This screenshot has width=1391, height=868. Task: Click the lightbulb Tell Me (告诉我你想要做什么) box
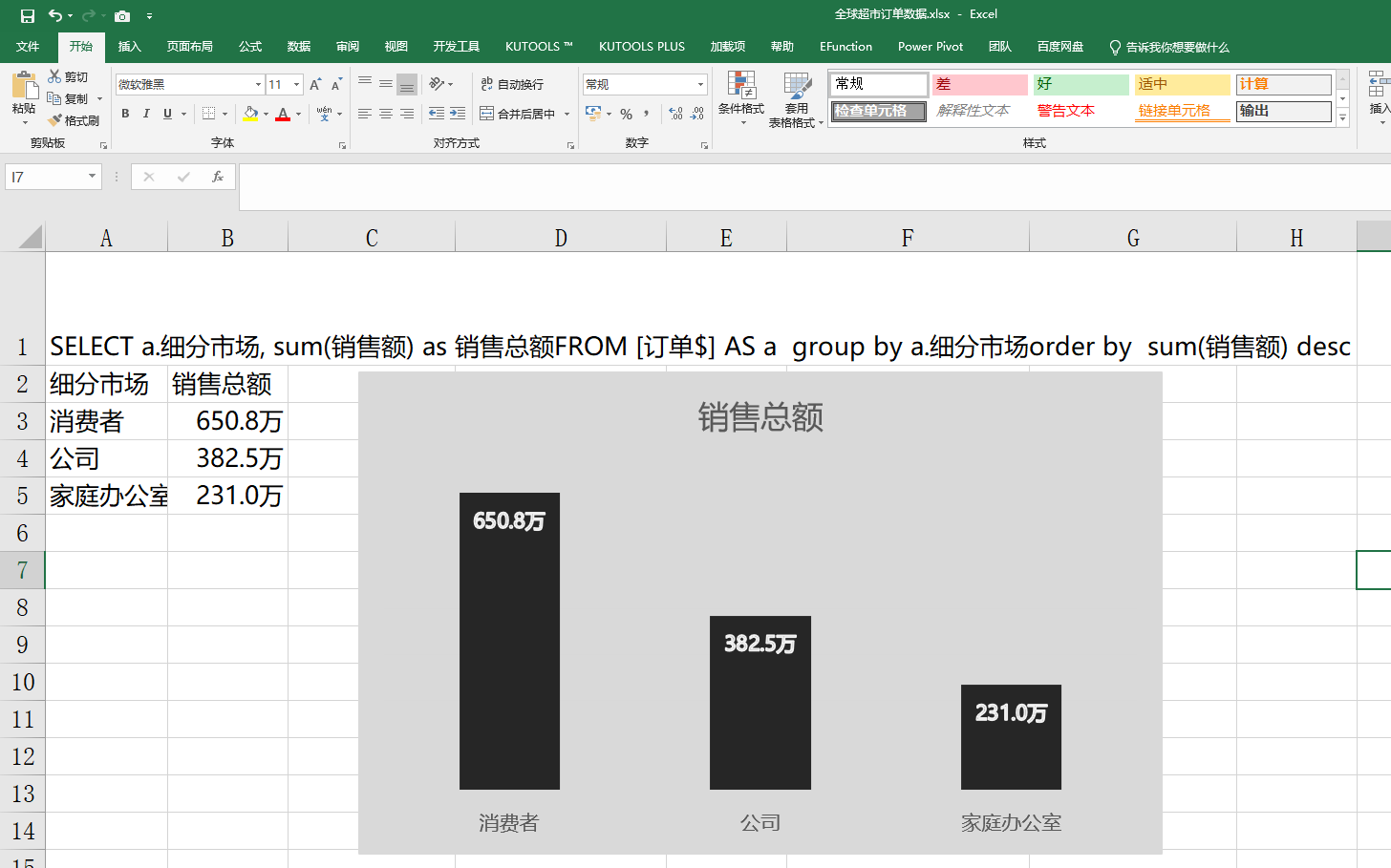[x=1168, y=47]
